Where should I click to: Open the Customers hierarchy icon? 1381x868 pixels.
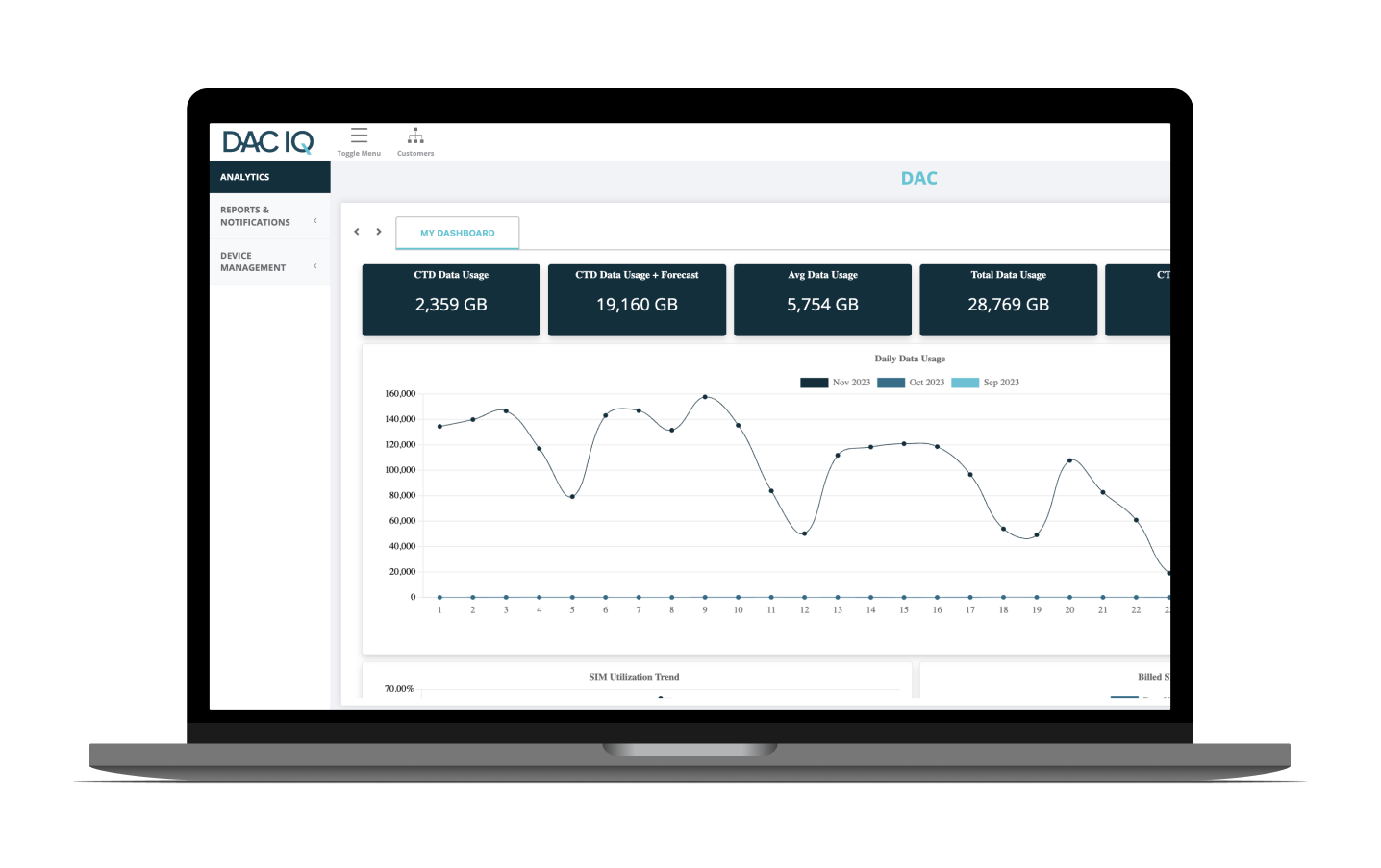point(415,136)
